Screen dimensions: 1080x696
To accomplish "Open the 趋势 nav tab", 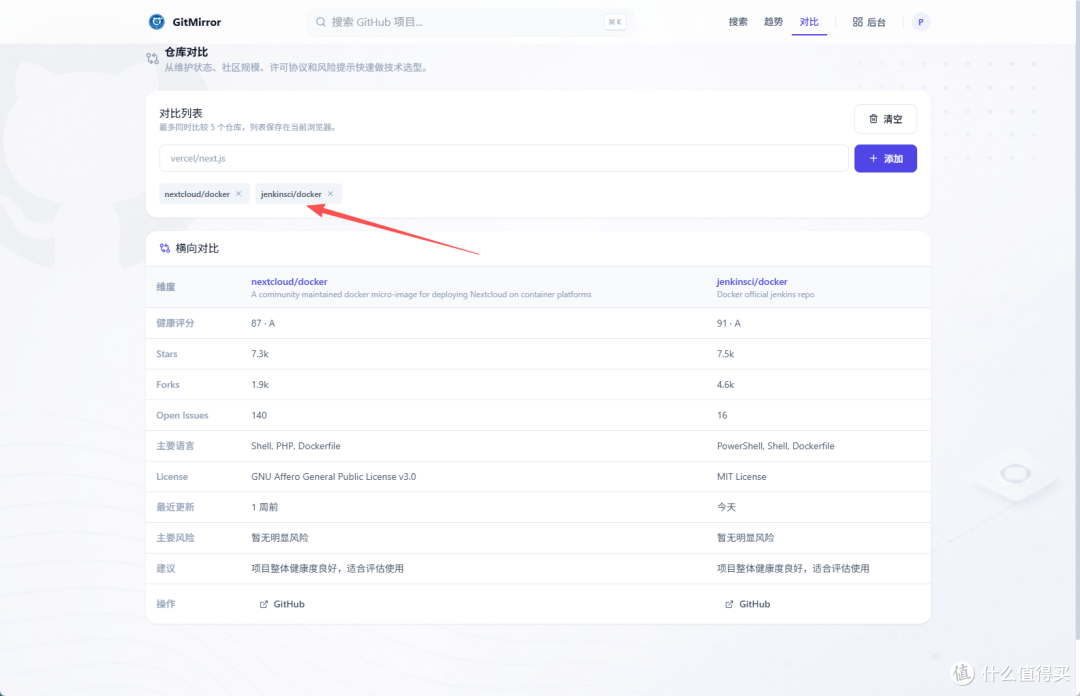I will (x=773, y=22).
